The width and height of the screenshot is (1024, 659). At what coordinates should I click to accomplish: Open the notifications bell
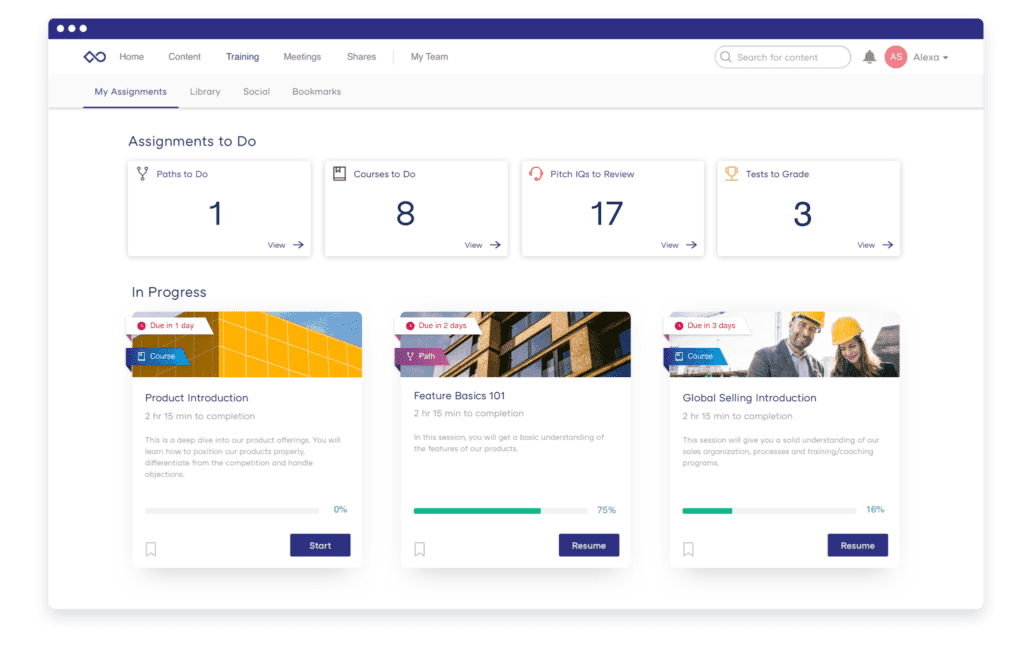click(x=869, y=57)
